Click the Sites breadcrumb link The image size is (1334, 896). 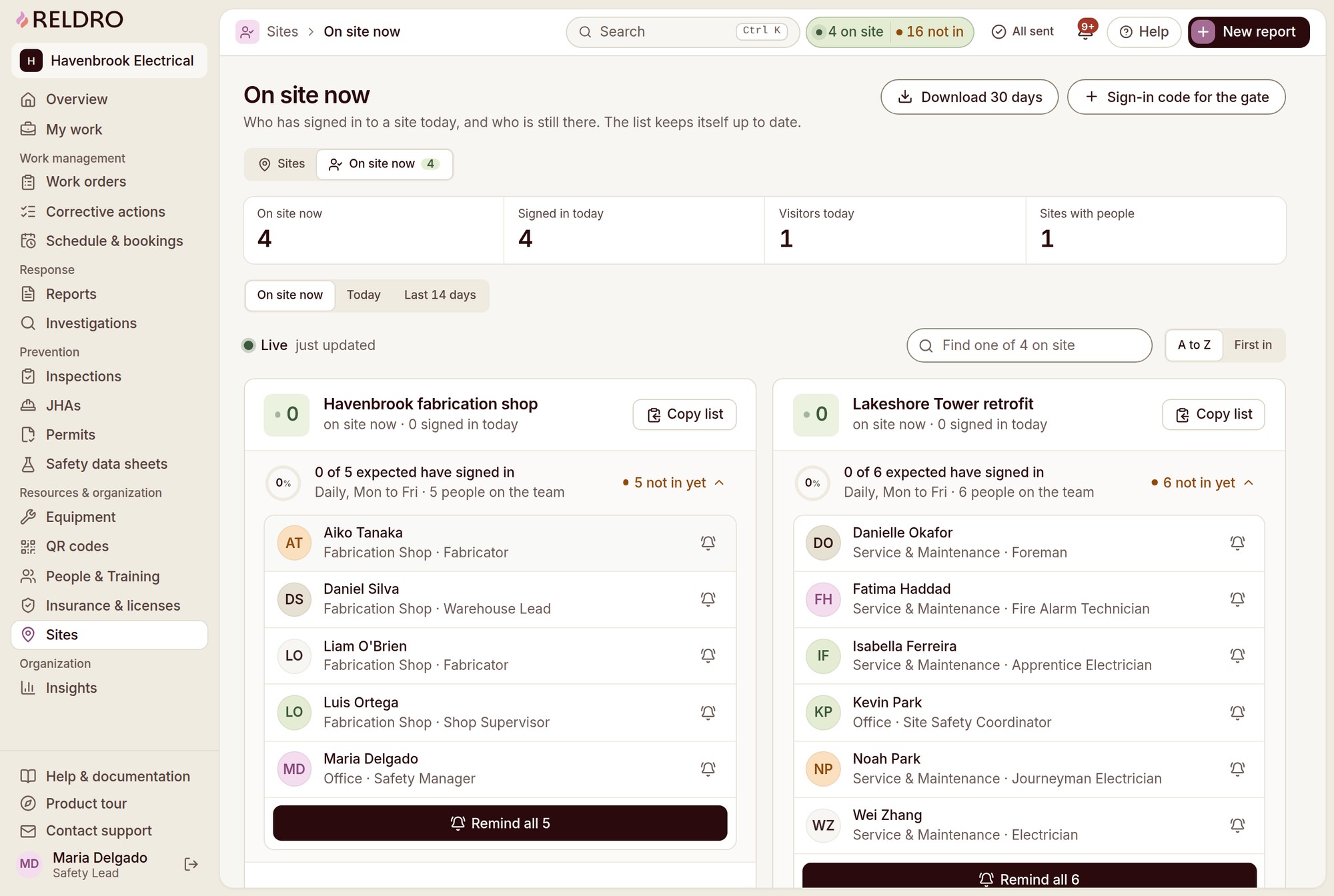[282, 31]
